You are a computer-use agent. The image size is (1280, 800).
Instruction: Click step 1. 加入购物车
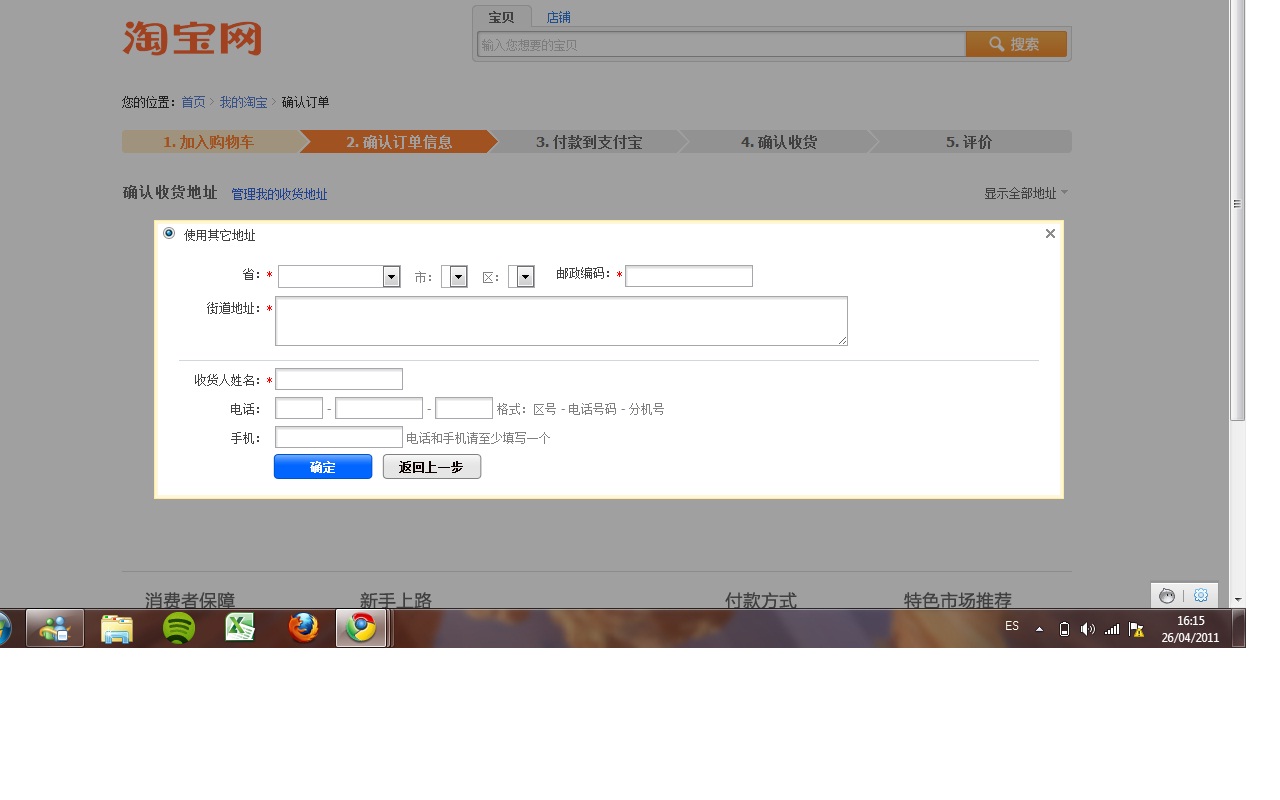[209, 142]
